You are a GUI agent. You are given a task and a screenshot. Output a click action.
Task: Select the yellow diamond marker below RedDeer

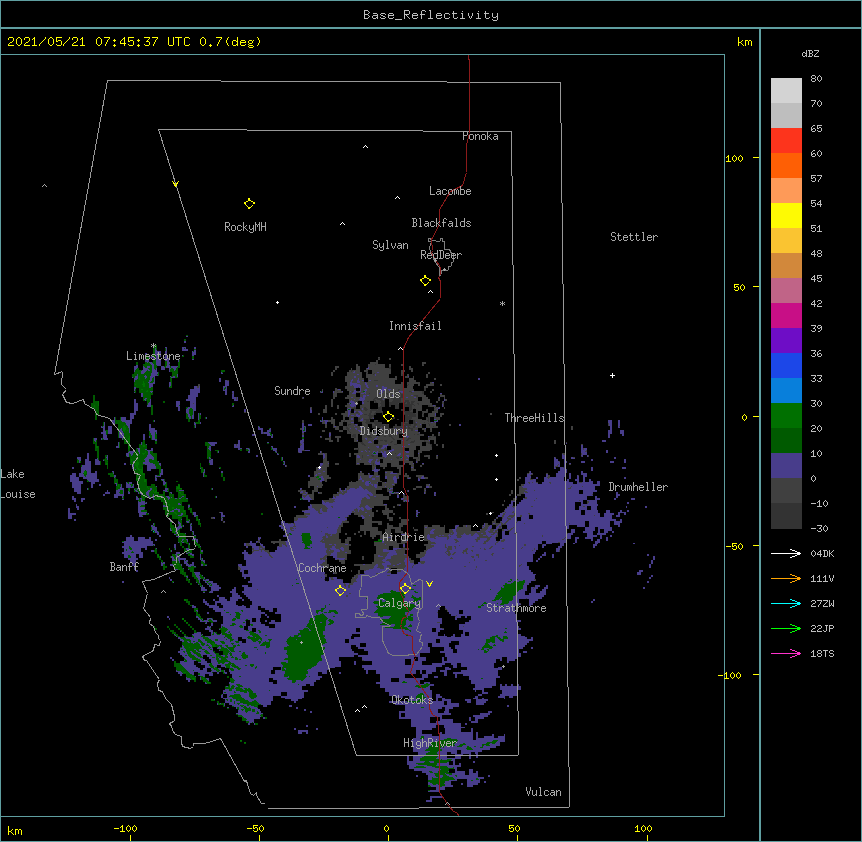pos(426,281)
